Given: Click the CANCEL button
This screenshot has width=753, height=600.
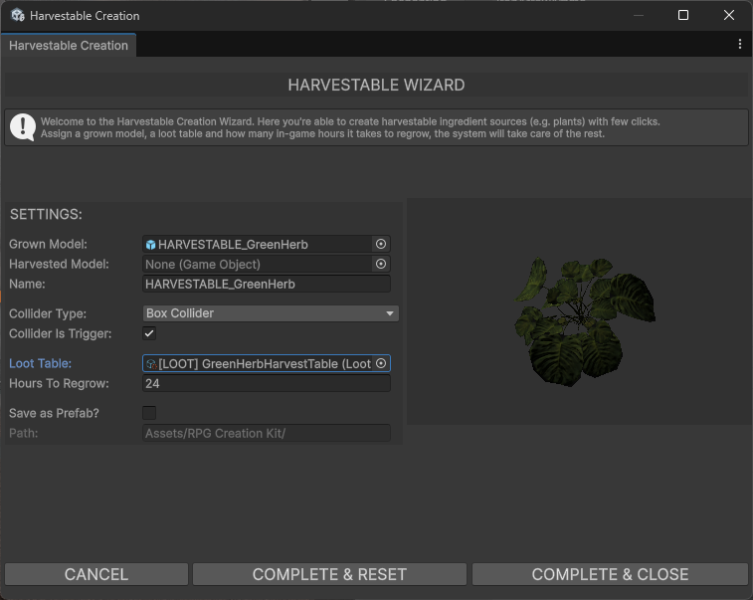Looking at the screenshot, I should click(x=97, y=574).
